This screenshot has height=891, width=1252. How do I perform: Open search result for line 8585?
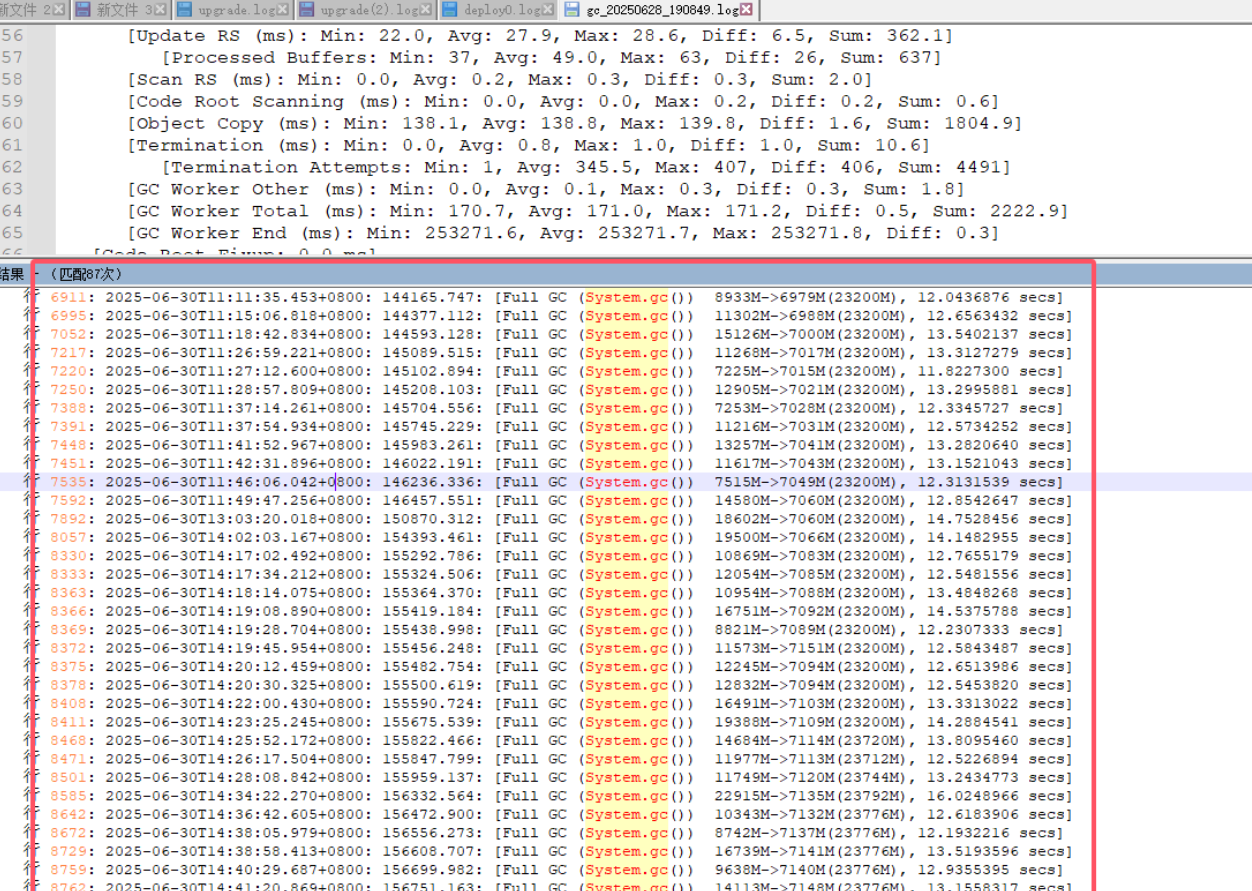(561, 796)
